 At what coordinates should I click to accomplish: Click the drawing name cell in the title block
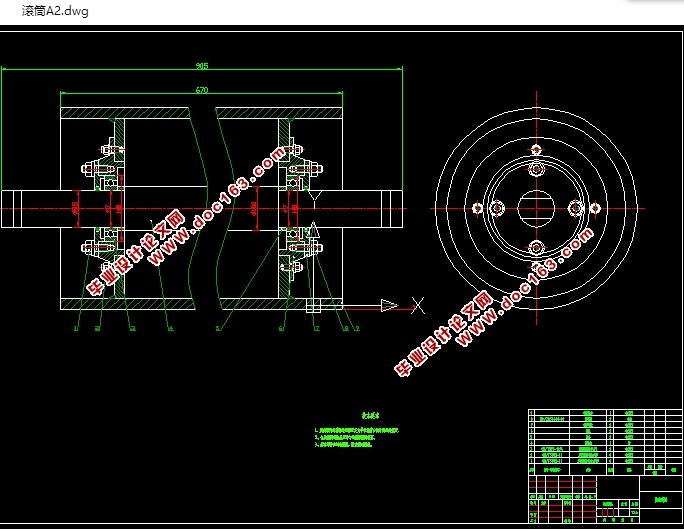(660, 500)
